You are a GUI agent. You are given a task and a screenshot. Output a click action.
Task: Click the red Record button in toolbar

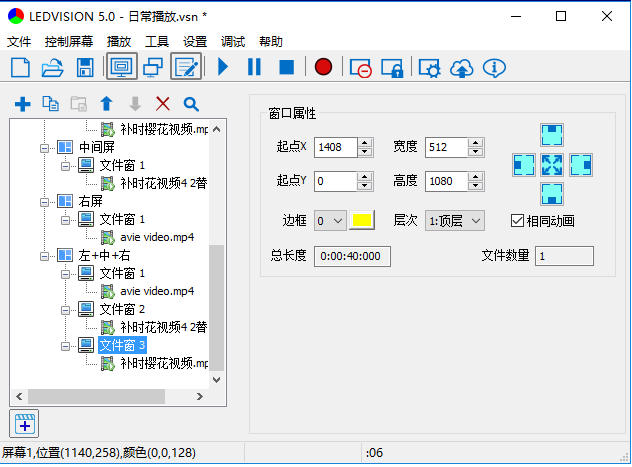tap(323, 68)
